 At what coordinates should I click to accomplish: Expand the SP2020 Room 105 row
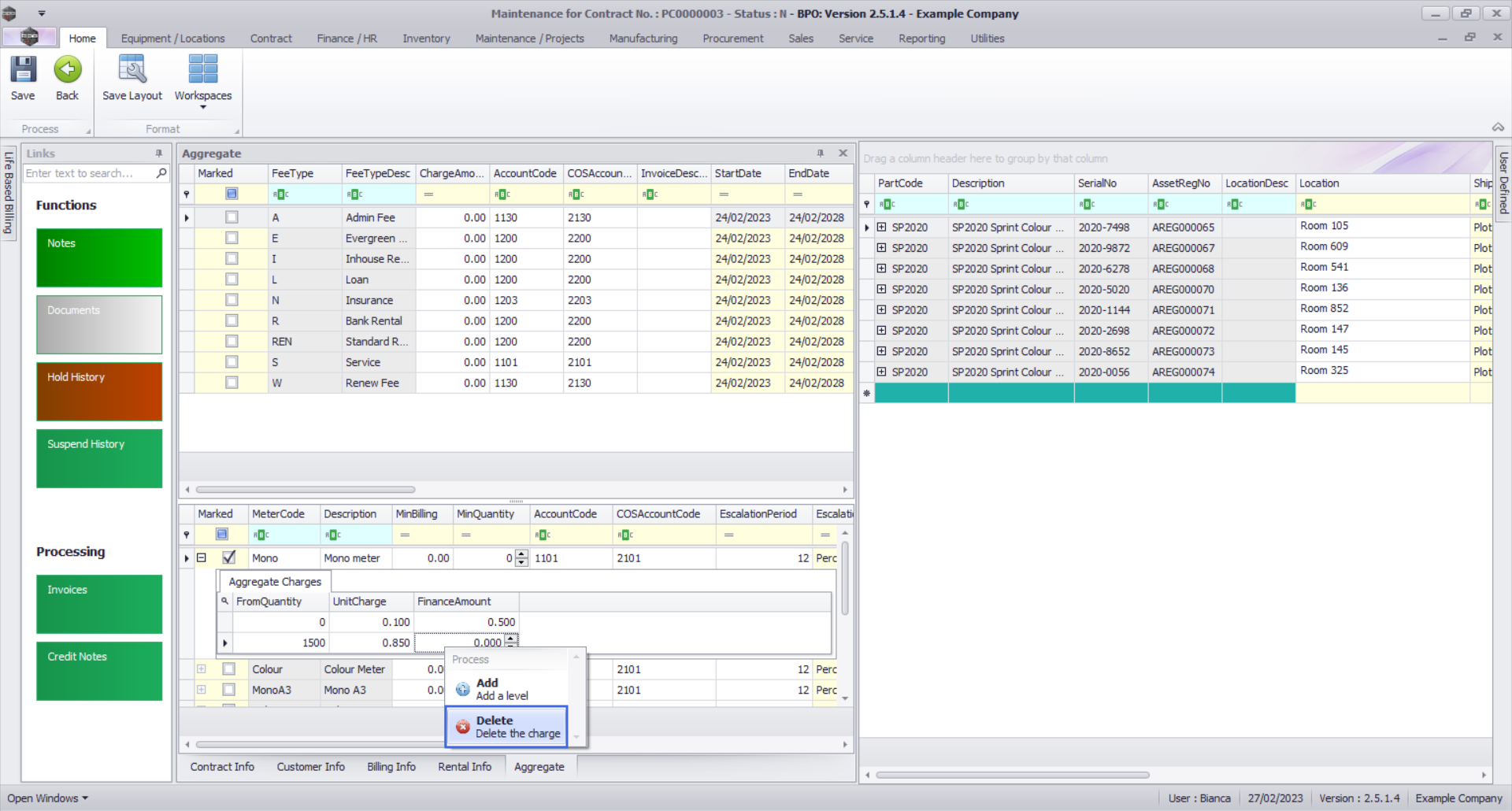(882, 228)
